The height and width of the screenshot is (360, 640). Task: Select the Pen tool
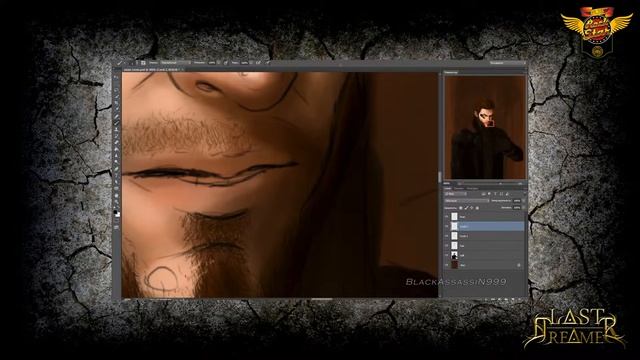[116, 169]
